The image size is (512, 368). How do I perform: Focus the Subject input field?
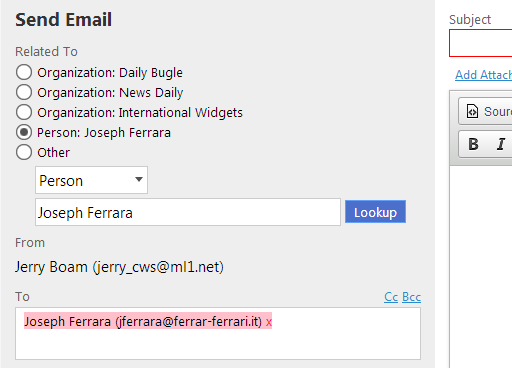[x=481, y=43]
